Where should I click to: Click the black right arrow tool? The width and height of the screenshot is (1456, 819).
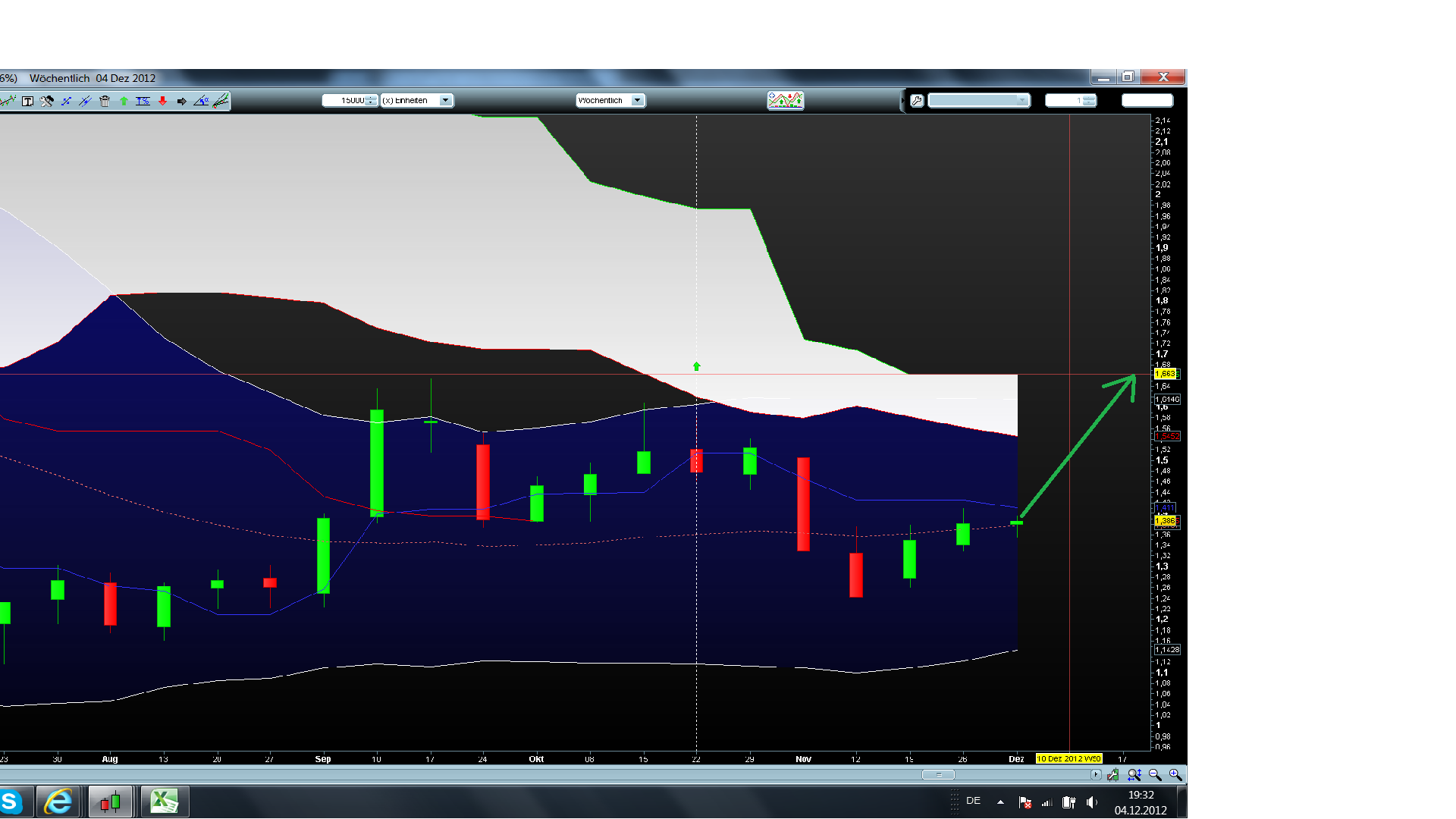pos(182,101)
